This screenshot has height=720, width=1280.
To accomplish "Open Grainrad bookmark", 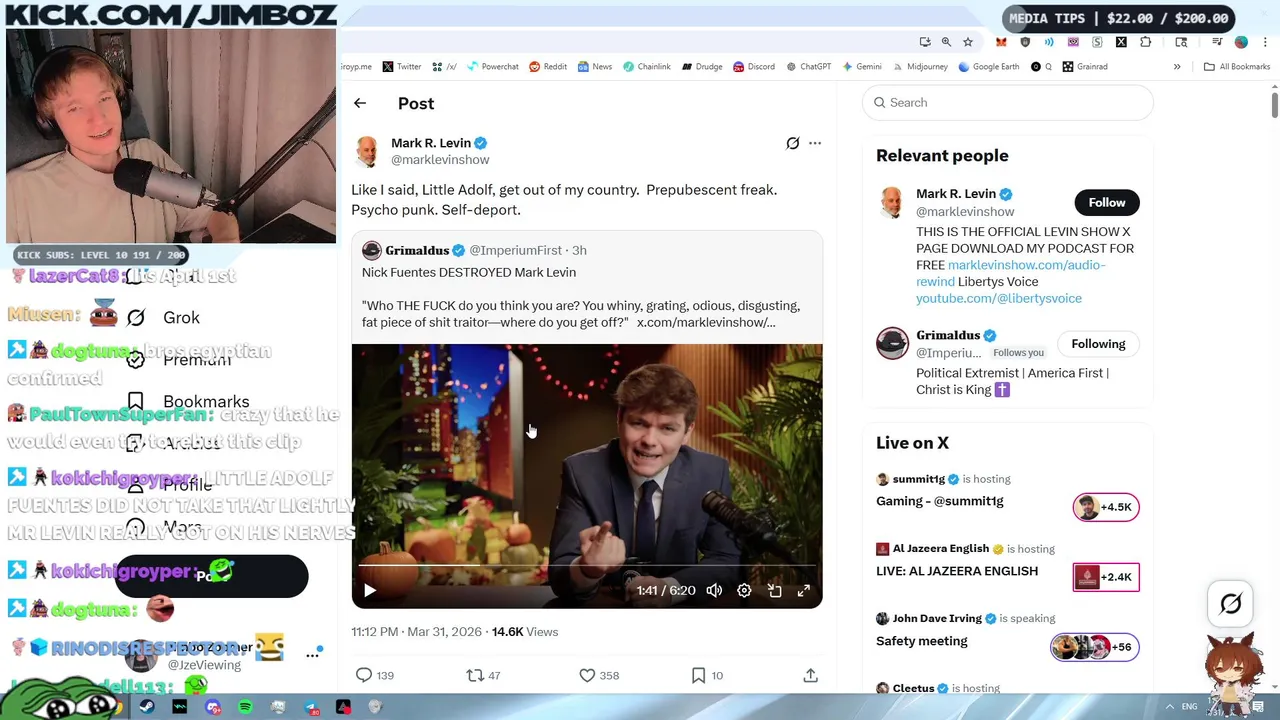I will (1085, 67).
